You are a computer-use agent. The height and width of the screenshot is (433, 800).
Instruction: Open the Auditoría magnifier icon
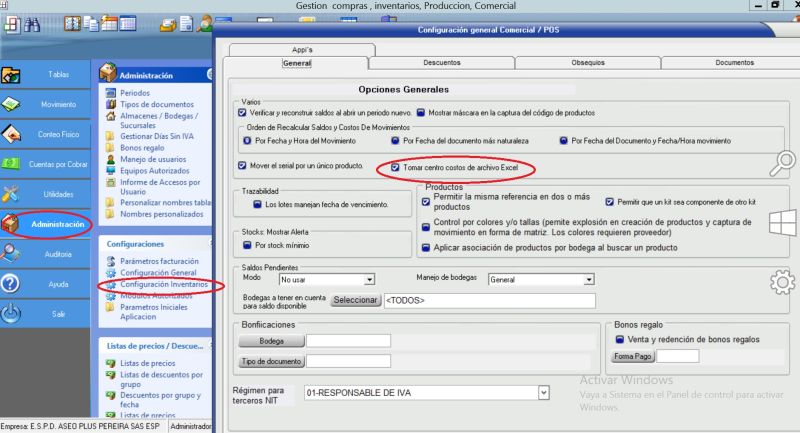12,254
